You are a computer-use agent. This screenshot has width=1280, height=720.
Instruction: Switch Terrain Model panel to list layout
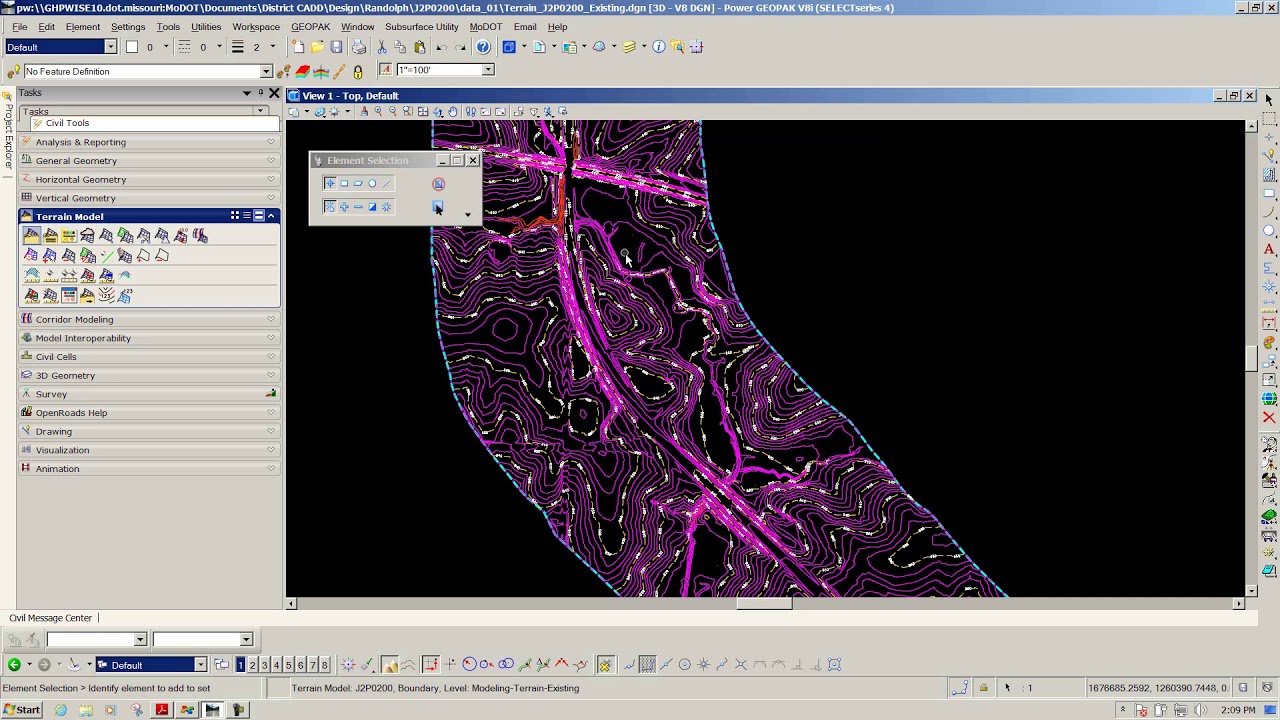click(x=247, y=216)
